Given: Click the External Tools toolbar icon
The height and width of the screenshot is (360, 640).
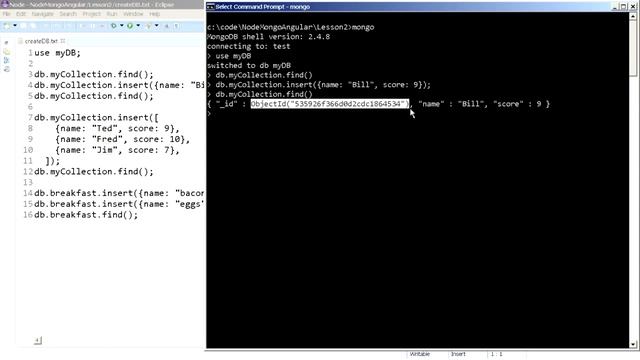Looking at the screenshot, I should tap(149, 26).
